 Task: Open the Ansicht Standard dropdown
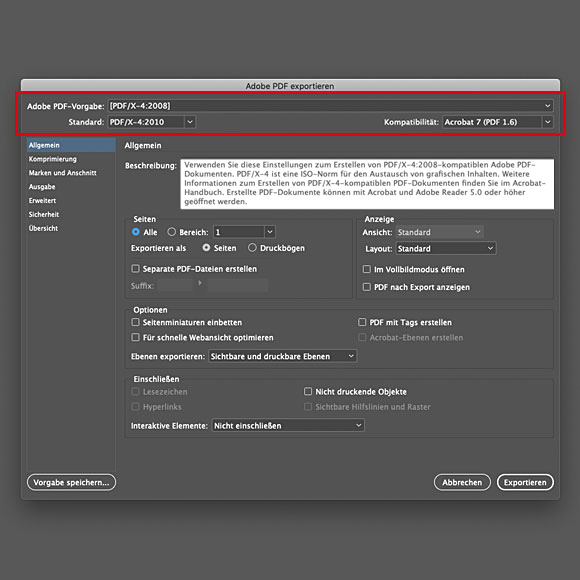(x=439, y=232)
